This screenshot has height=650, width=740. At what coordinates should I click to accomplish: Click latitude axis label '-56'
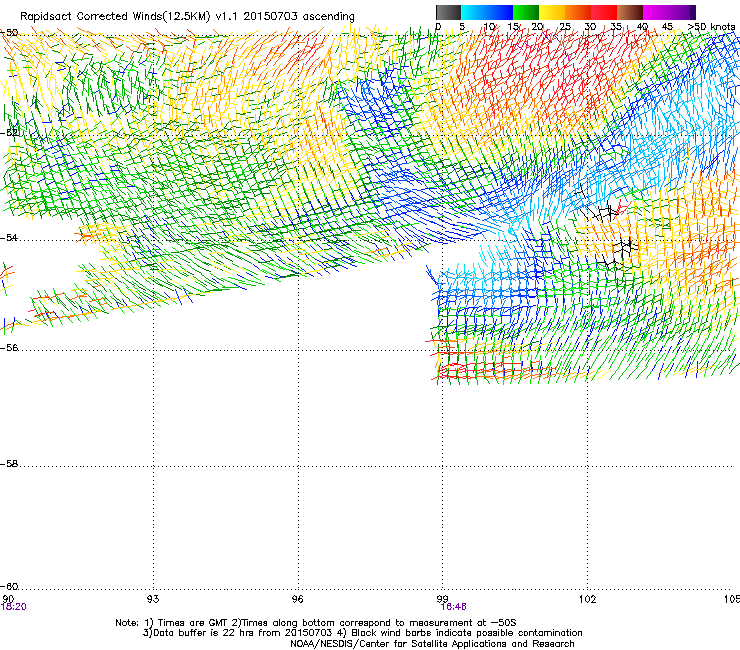pos(9,348)
